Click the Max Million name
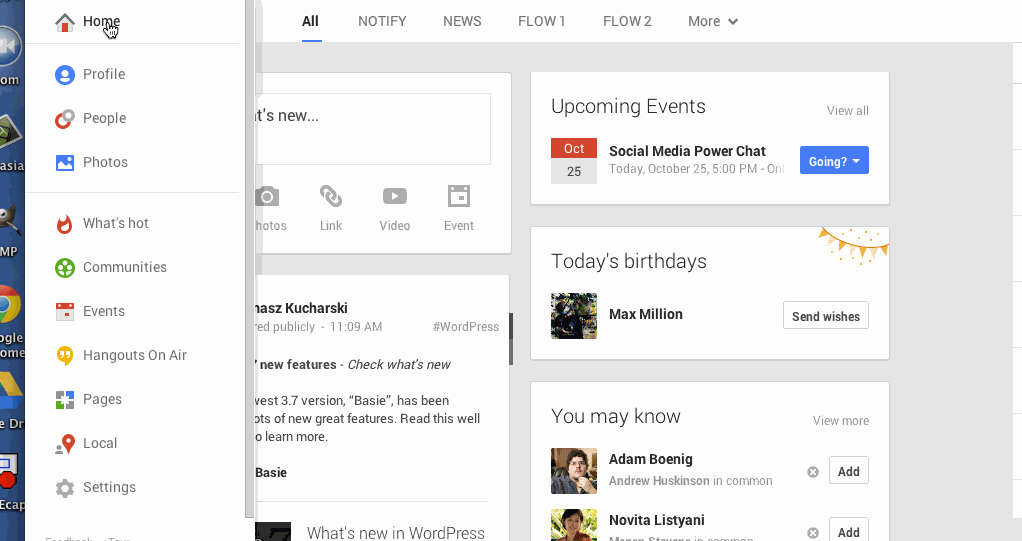The image size is (1022, 541). point(646,314)
